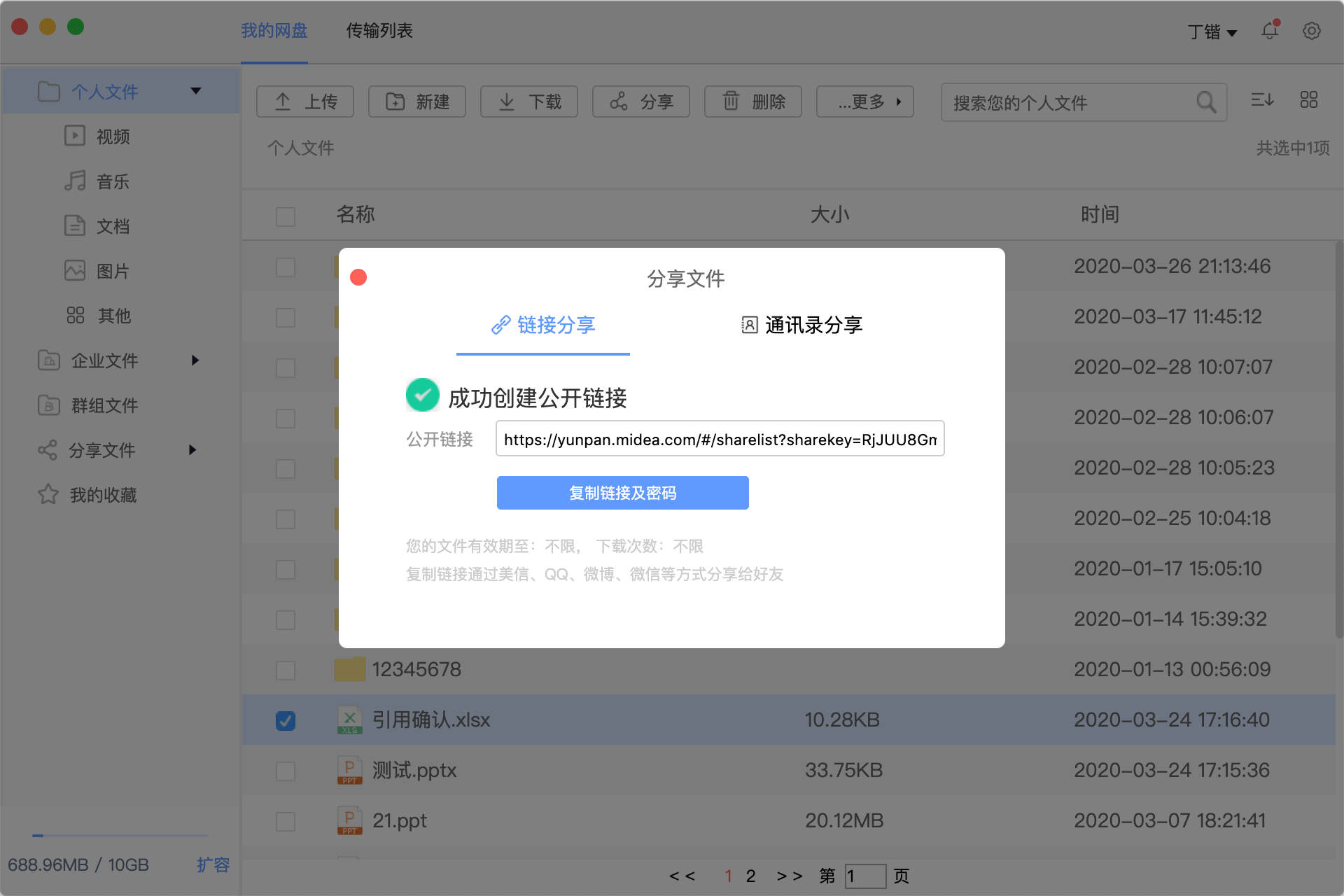The image size is (1344, 896).
Task: Open the 丁锴 user dropdown
Action: click(1212, 31)
